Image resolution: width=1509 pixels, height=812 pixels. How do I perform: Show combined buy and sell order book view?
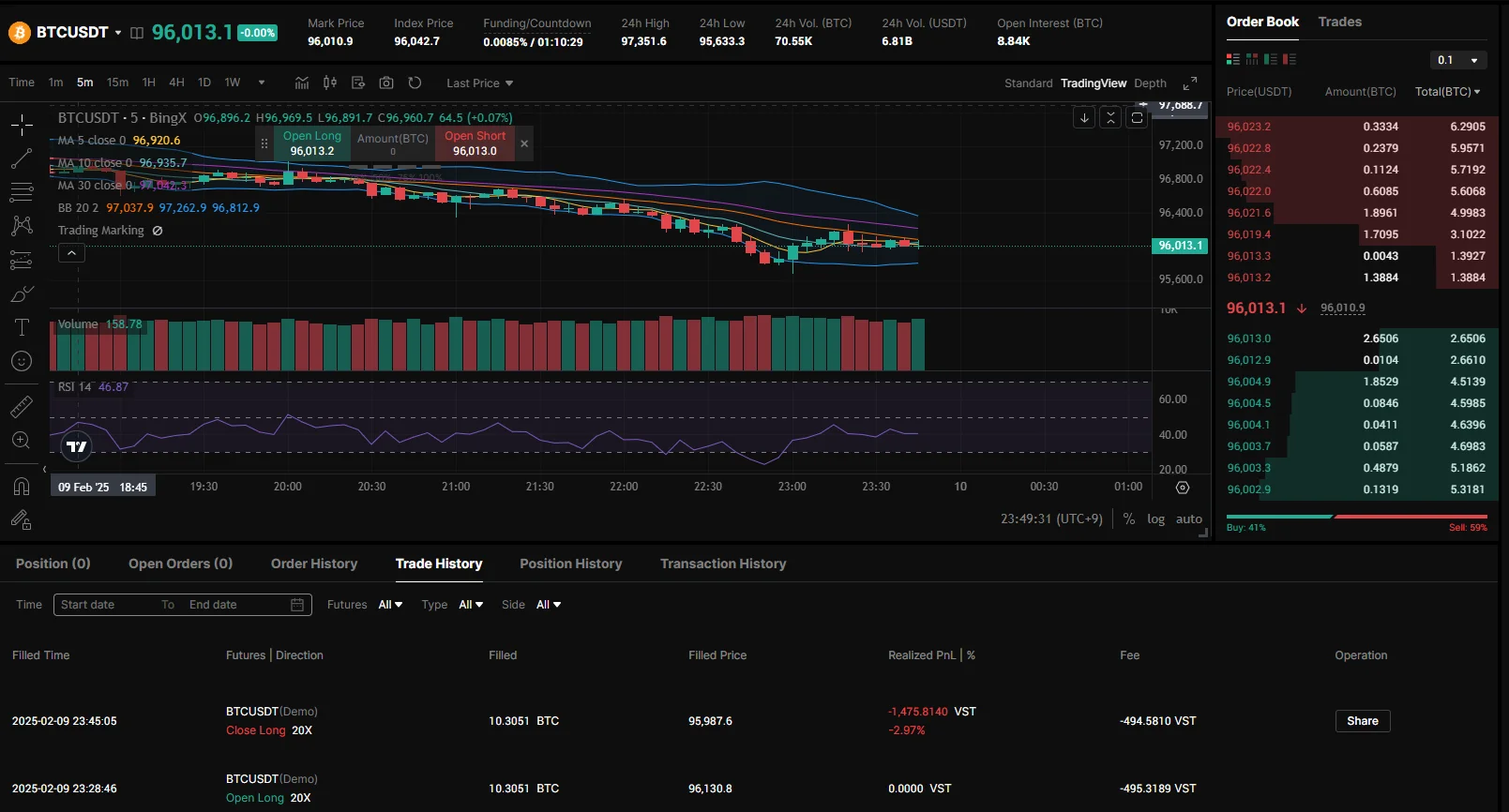point(1233,59)
